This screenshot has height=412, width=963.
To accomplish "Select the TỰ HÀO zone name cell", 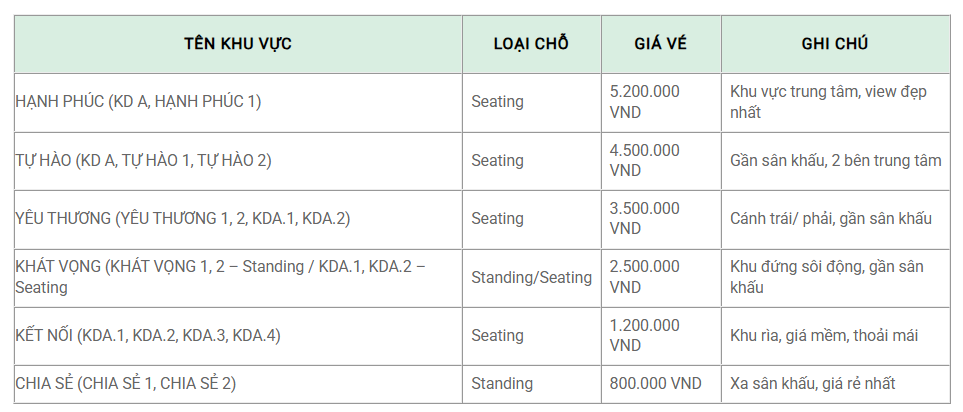I will pyautogui.click(x=238, y=161).
